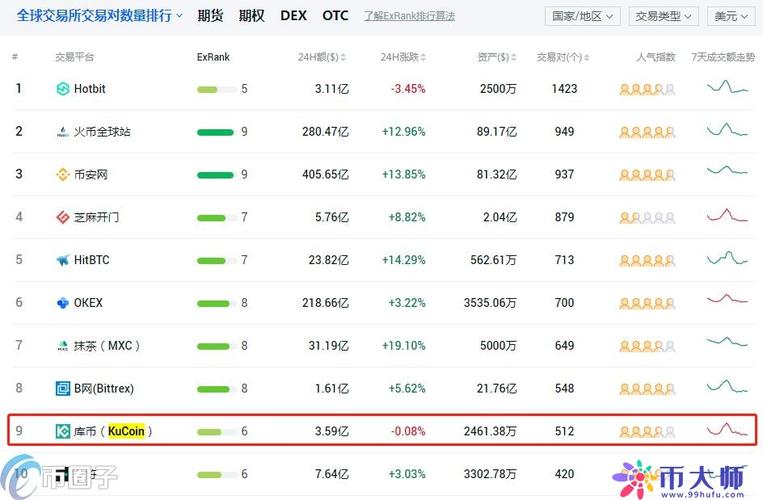This screenshot has height=500, width=763.
Task: Open the HitBTC exchange link
Action: point(91,260)
